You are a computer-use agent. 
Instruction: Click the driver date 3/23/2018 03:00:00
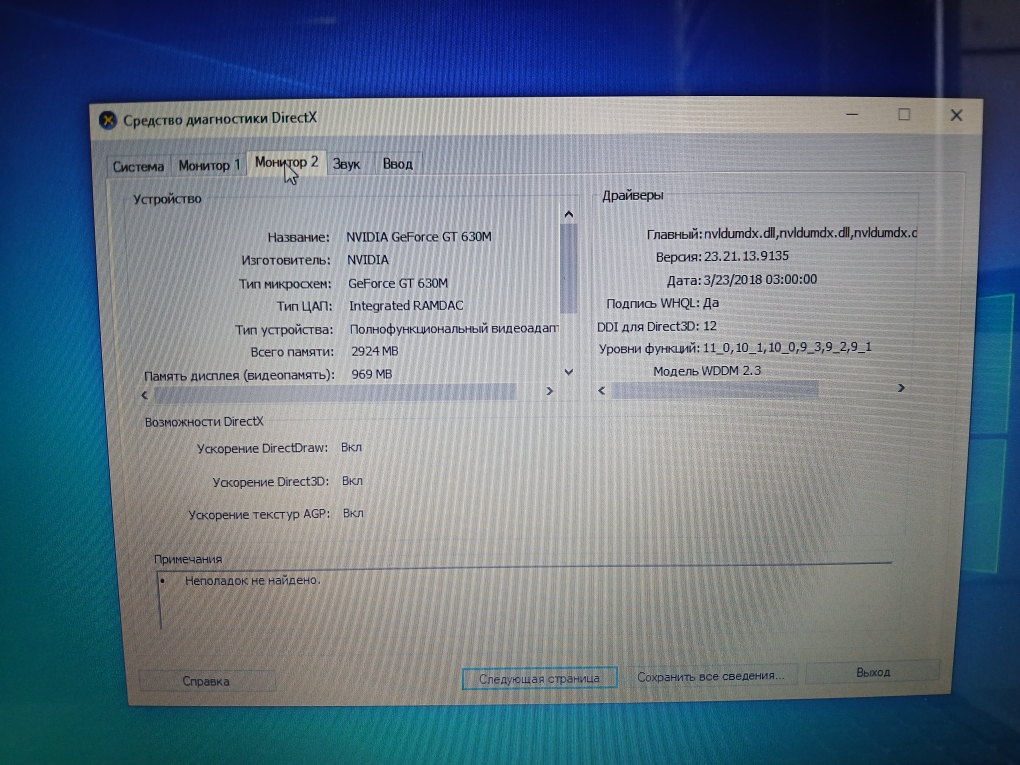point(760,280)
